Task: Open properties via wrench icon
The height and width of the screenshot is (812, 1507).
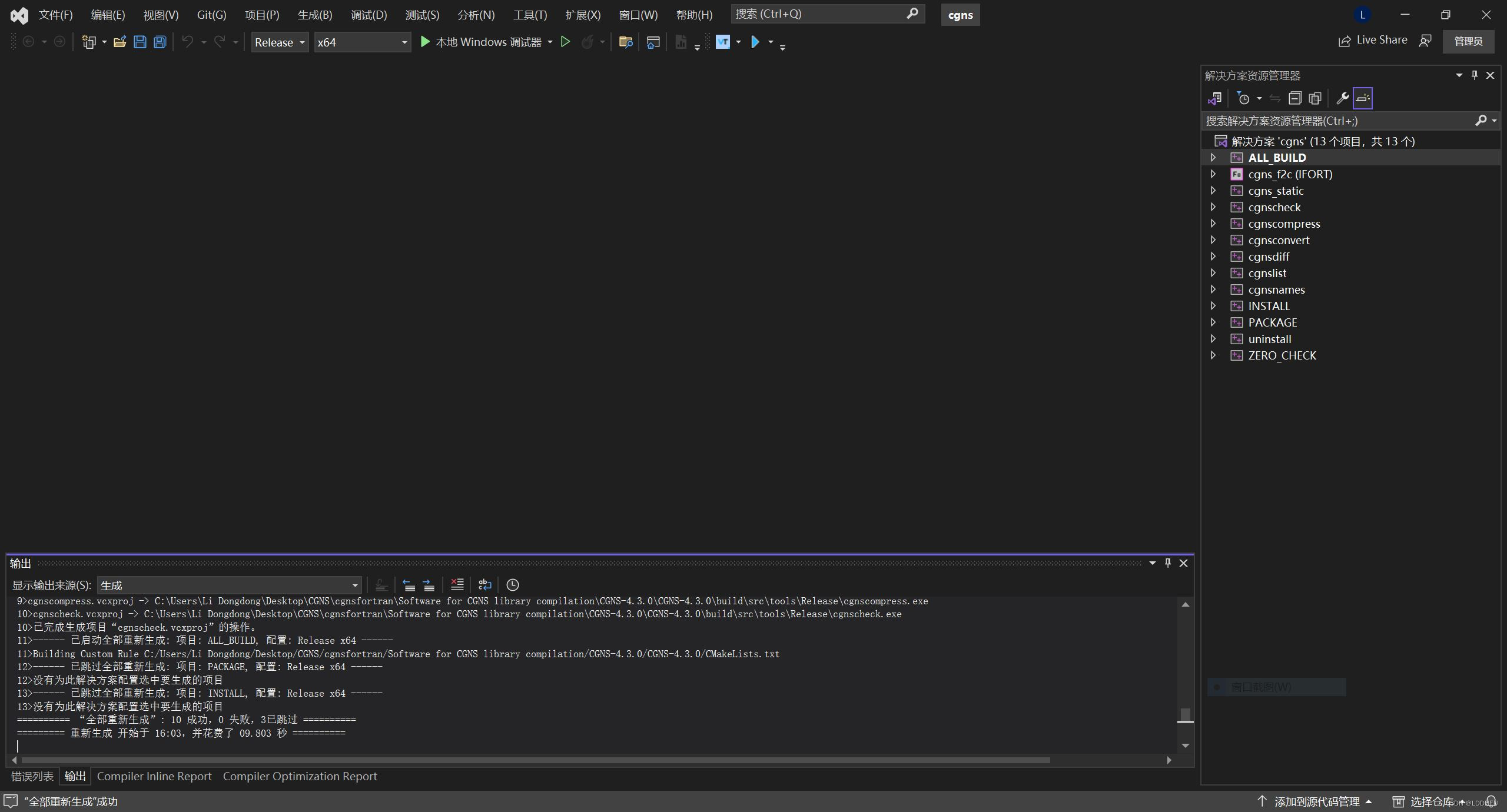Action: 1342,98
